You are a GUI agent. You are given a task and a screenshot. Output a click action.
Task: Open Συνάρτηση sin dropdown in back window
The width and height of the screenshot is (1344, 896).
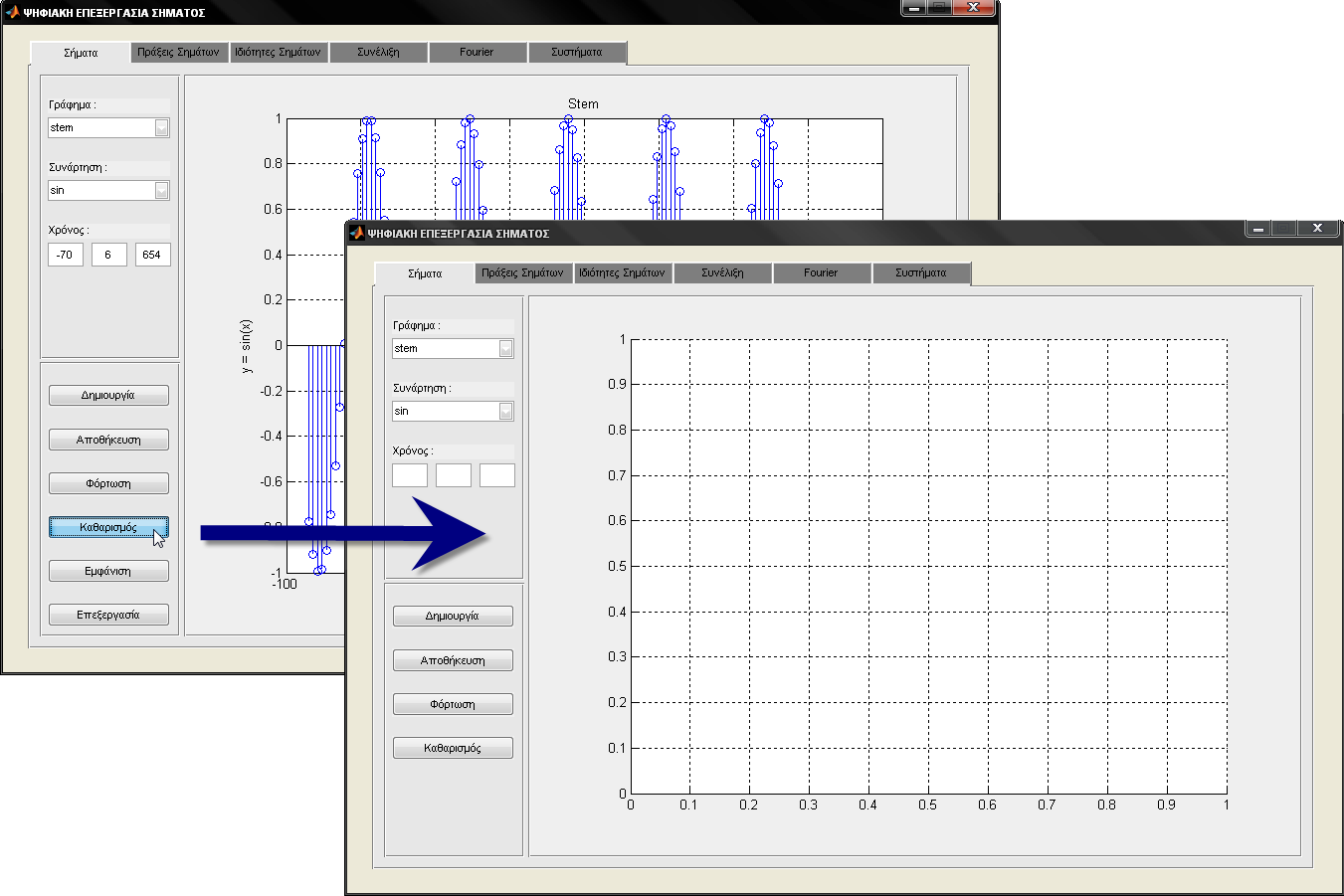[x=162, y=190]
